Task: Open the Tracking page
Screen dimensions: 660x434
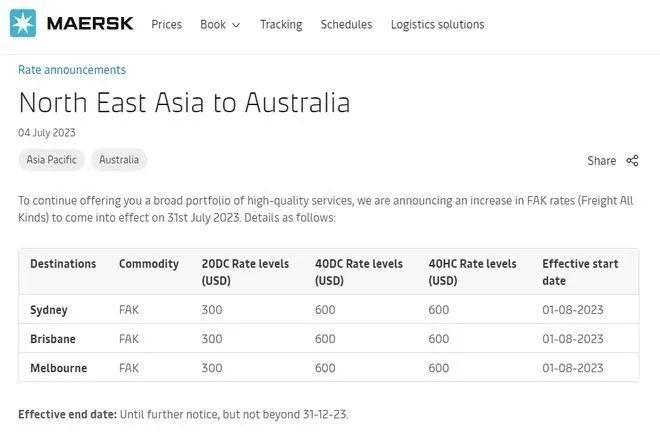Action: 281,24
